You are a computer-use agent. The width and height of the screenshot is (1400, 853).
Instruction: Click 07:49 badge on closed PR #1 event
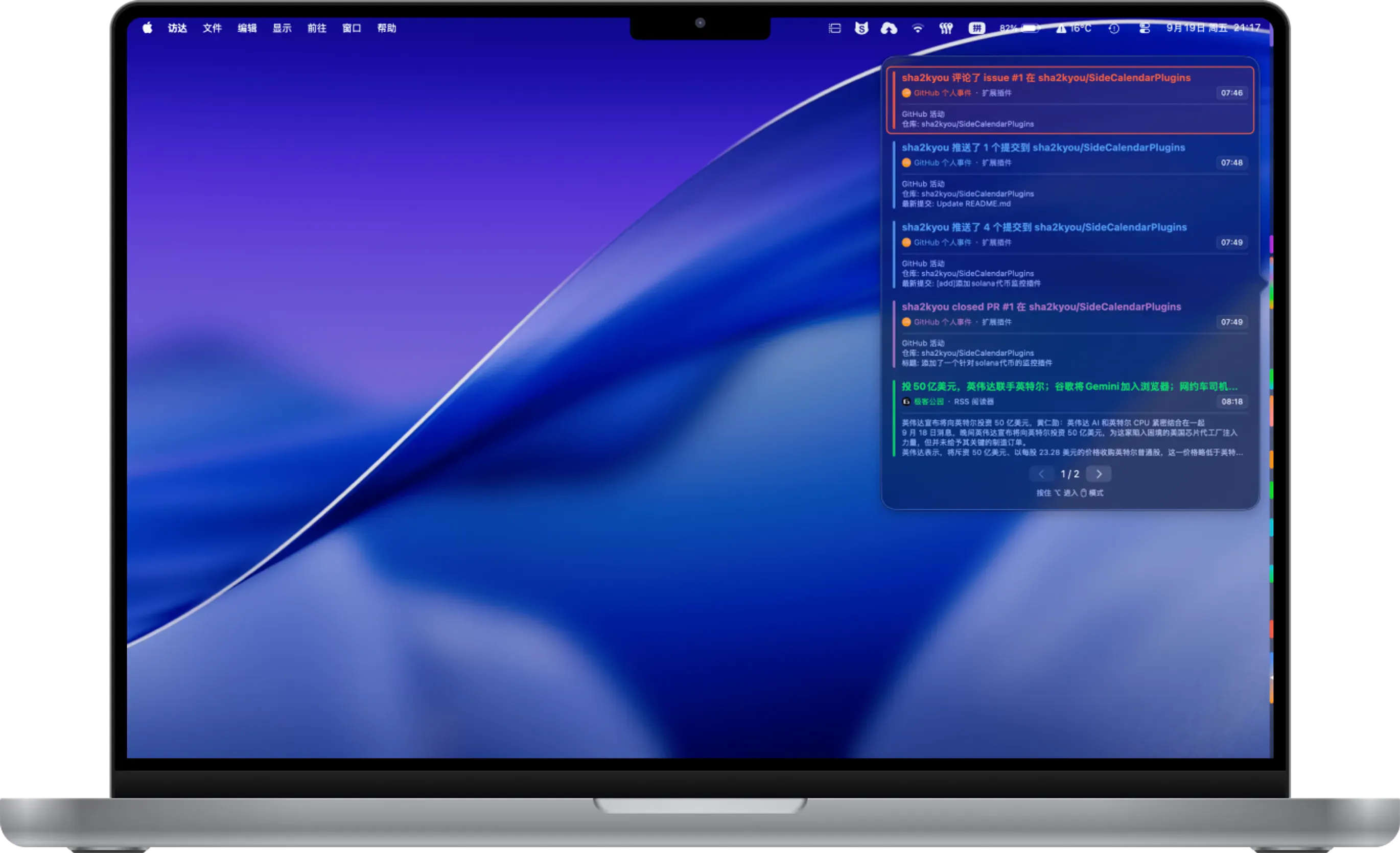point(1232,322)
